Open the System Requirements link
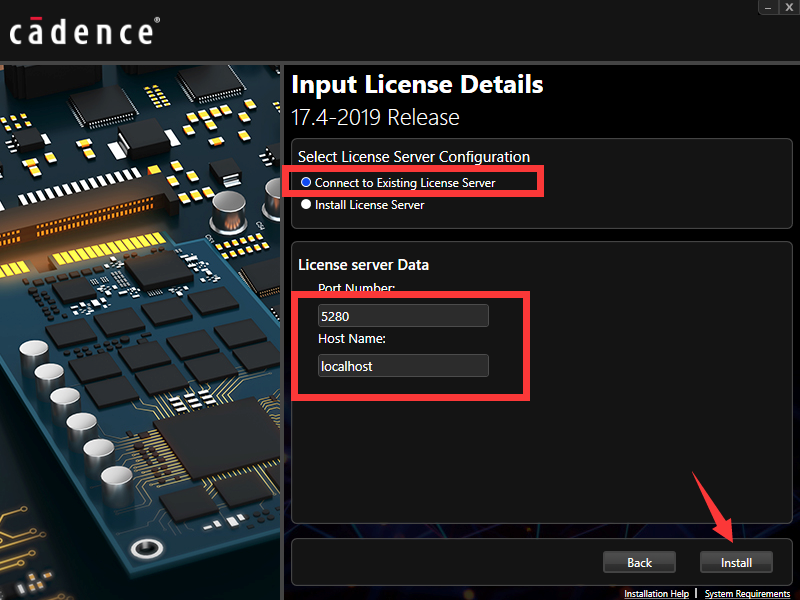Viewport: 800px width, 600px height. (747, 594)
